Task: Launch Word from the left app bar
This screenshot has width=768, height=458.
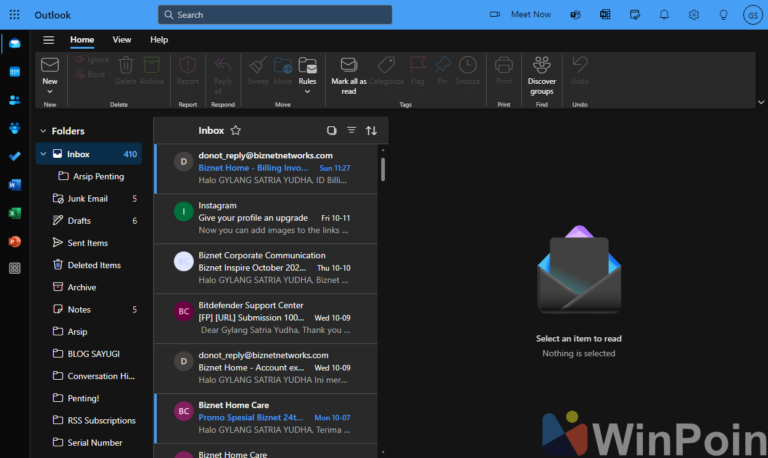Action: (x=14, y=185)
